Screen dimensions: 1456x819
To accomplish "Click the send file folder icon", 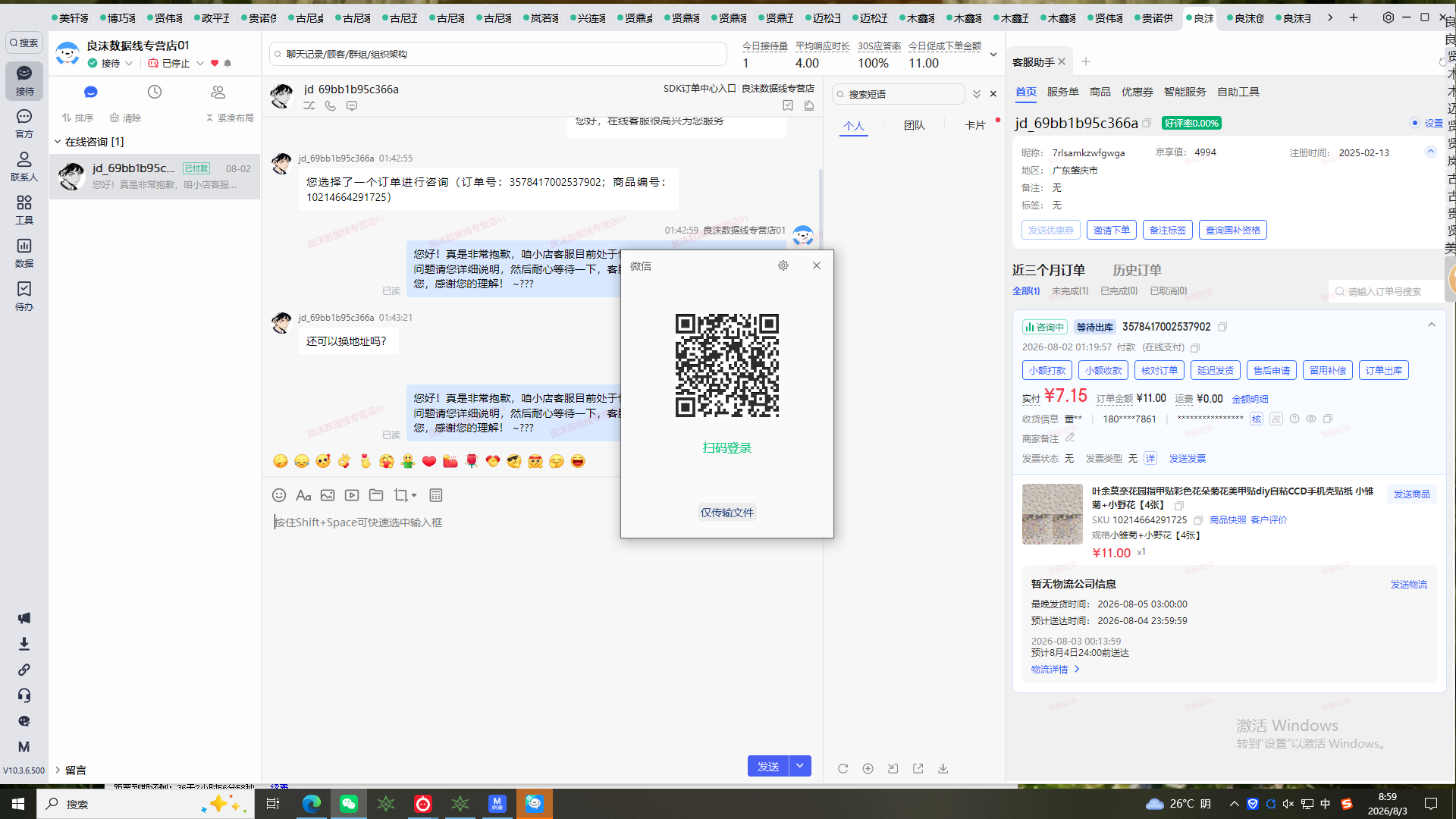I will tap(376, 495).
